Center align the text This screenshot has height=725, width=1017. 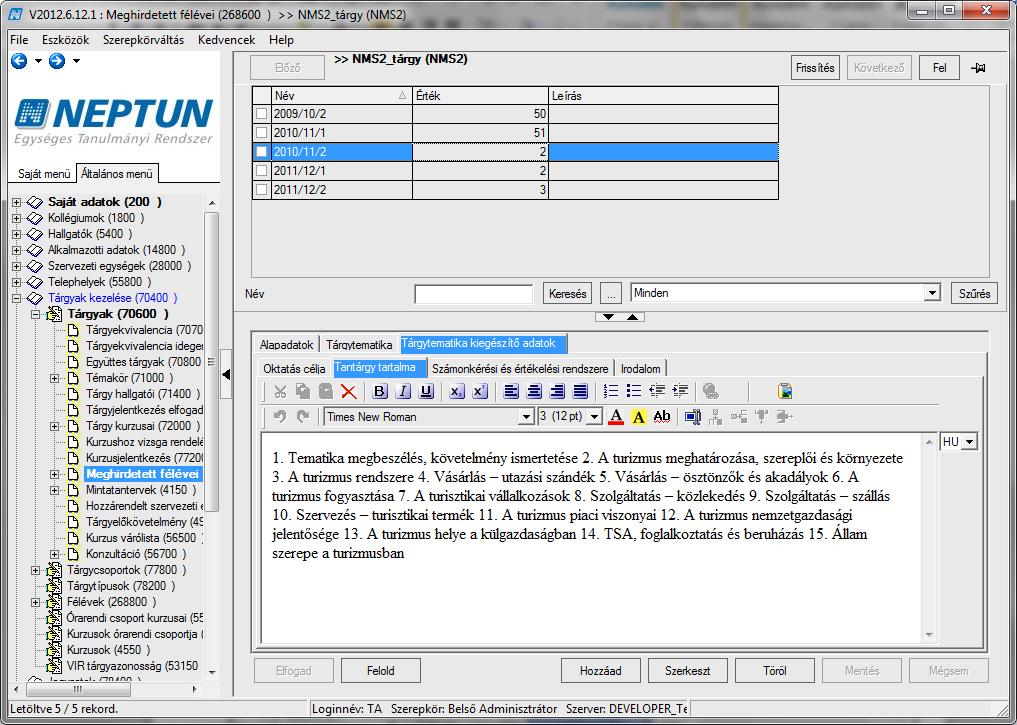534,391
